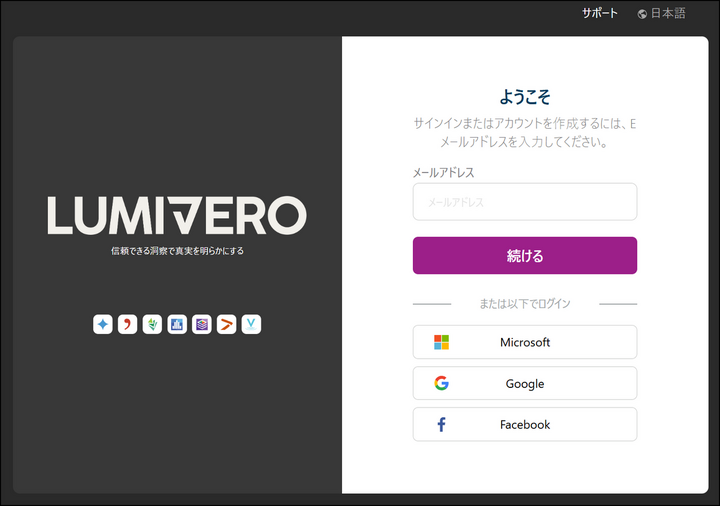This screenshot has height=506, width=720.
Task: Click the LUMIVERO logo
Action: point(177,216)
